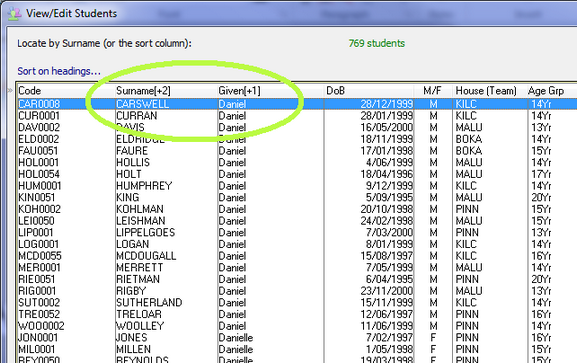Select the RIGBY surname cell
577x363 pixels.
tap(131, 291)
